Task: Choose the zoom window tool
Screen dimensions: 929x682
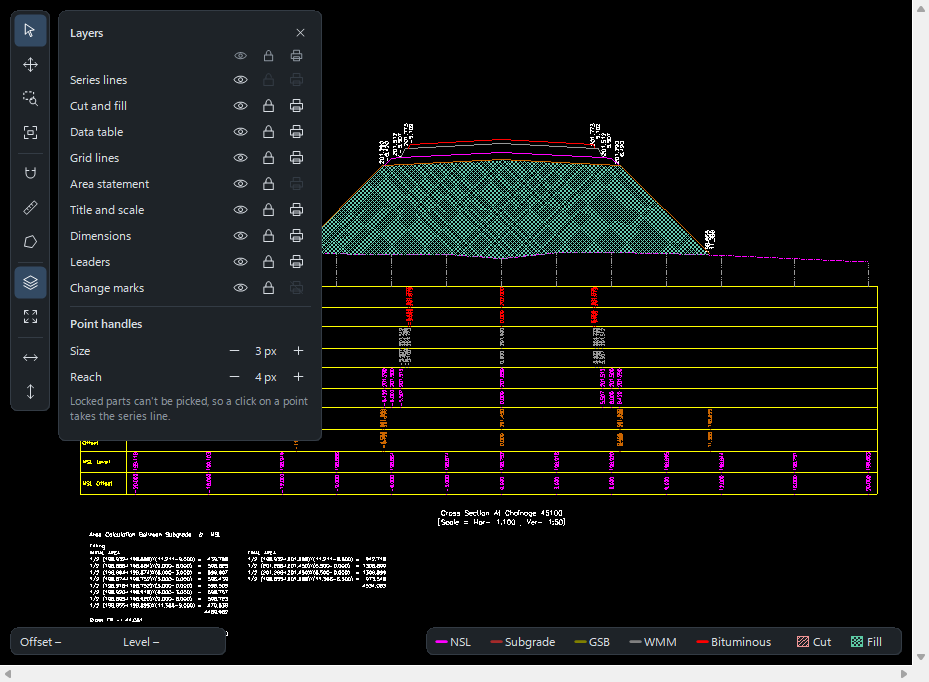Action: 30,98
